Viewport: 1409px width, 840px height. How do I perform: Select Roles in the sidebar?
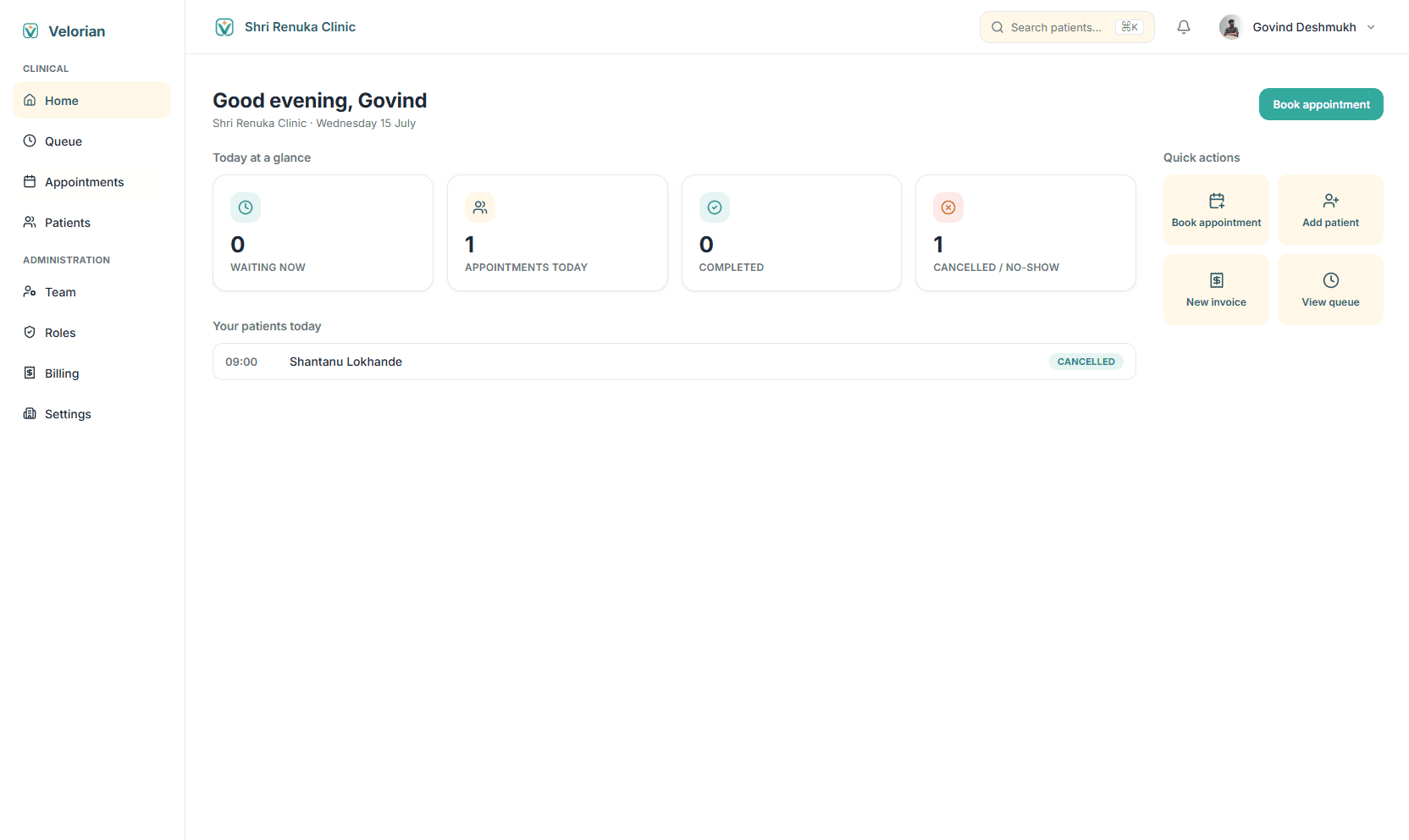pyautogui.click(x=91, y=332)
